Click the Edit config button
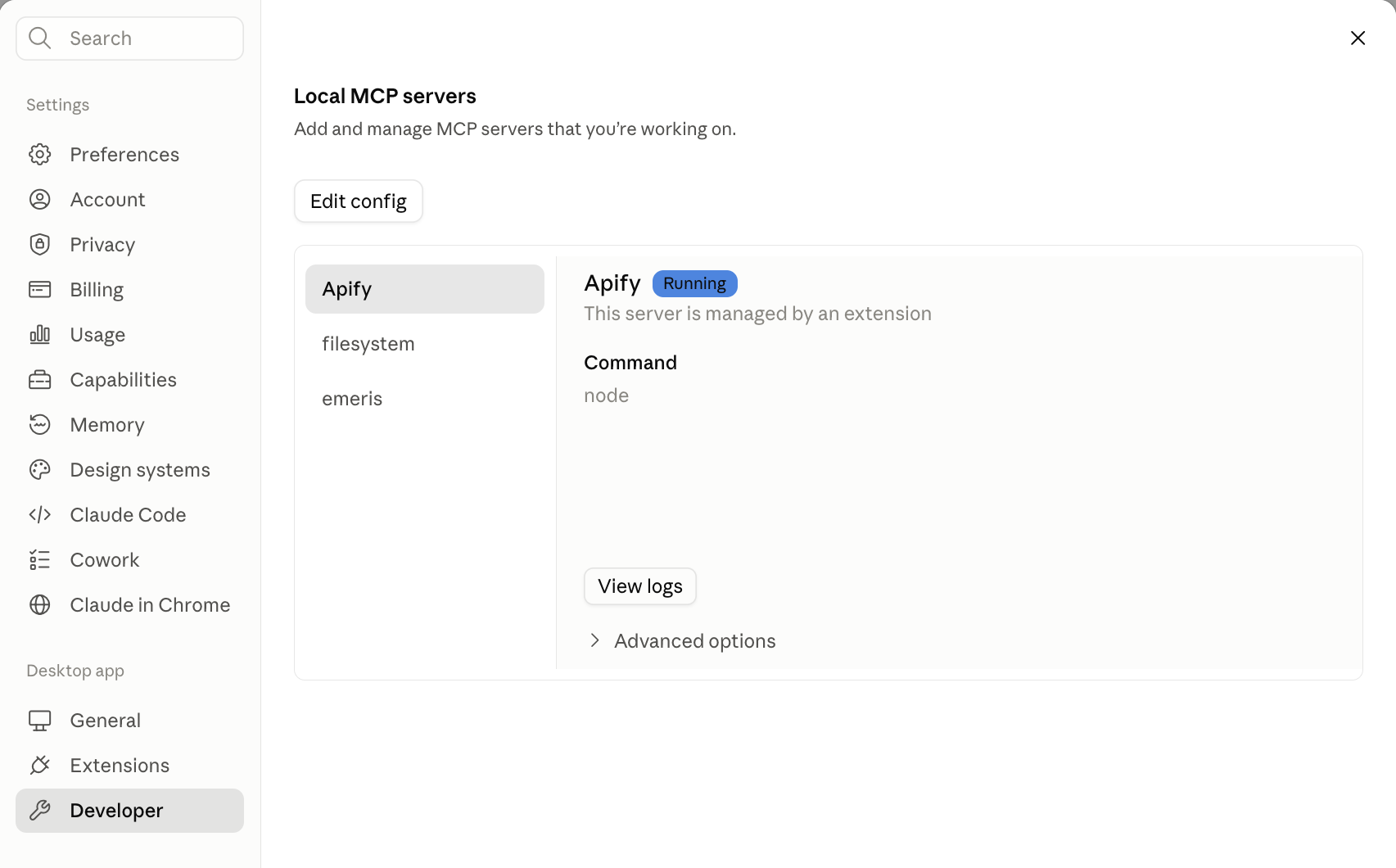Viewport: 1396px width, 868px height. [x=359, y=201]
